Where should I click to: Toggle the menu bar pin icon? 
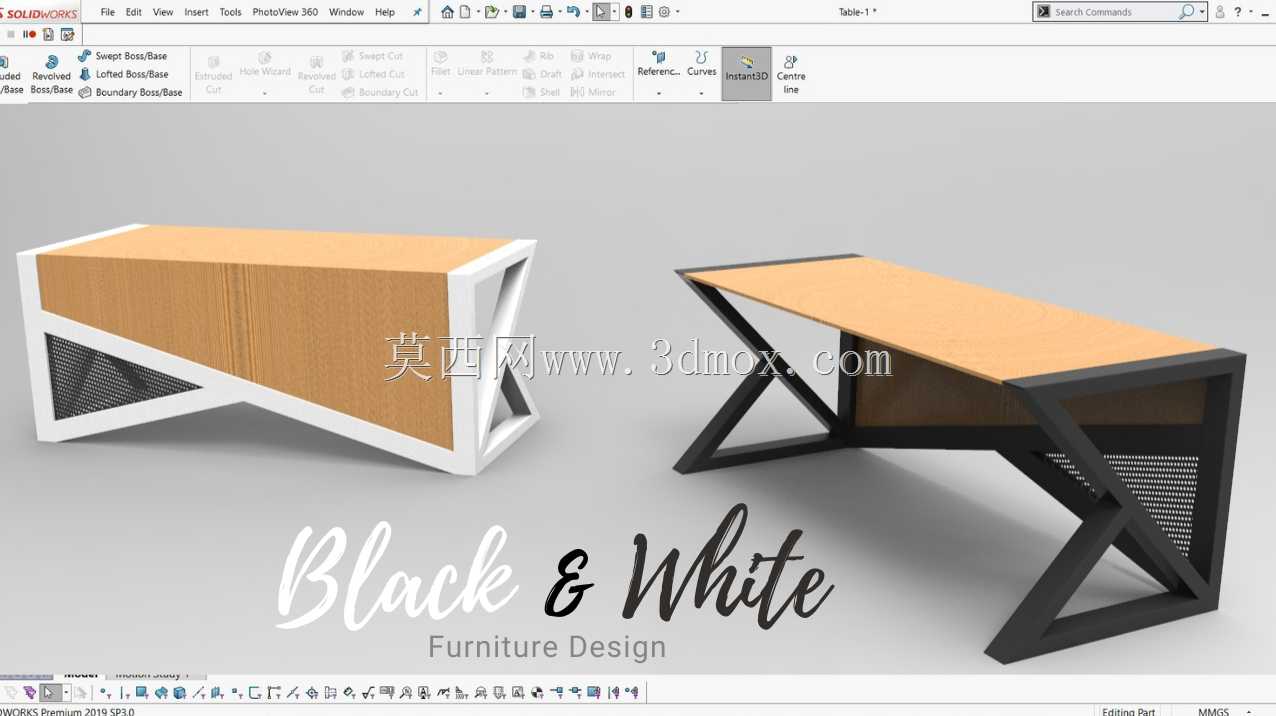(417, 12)
